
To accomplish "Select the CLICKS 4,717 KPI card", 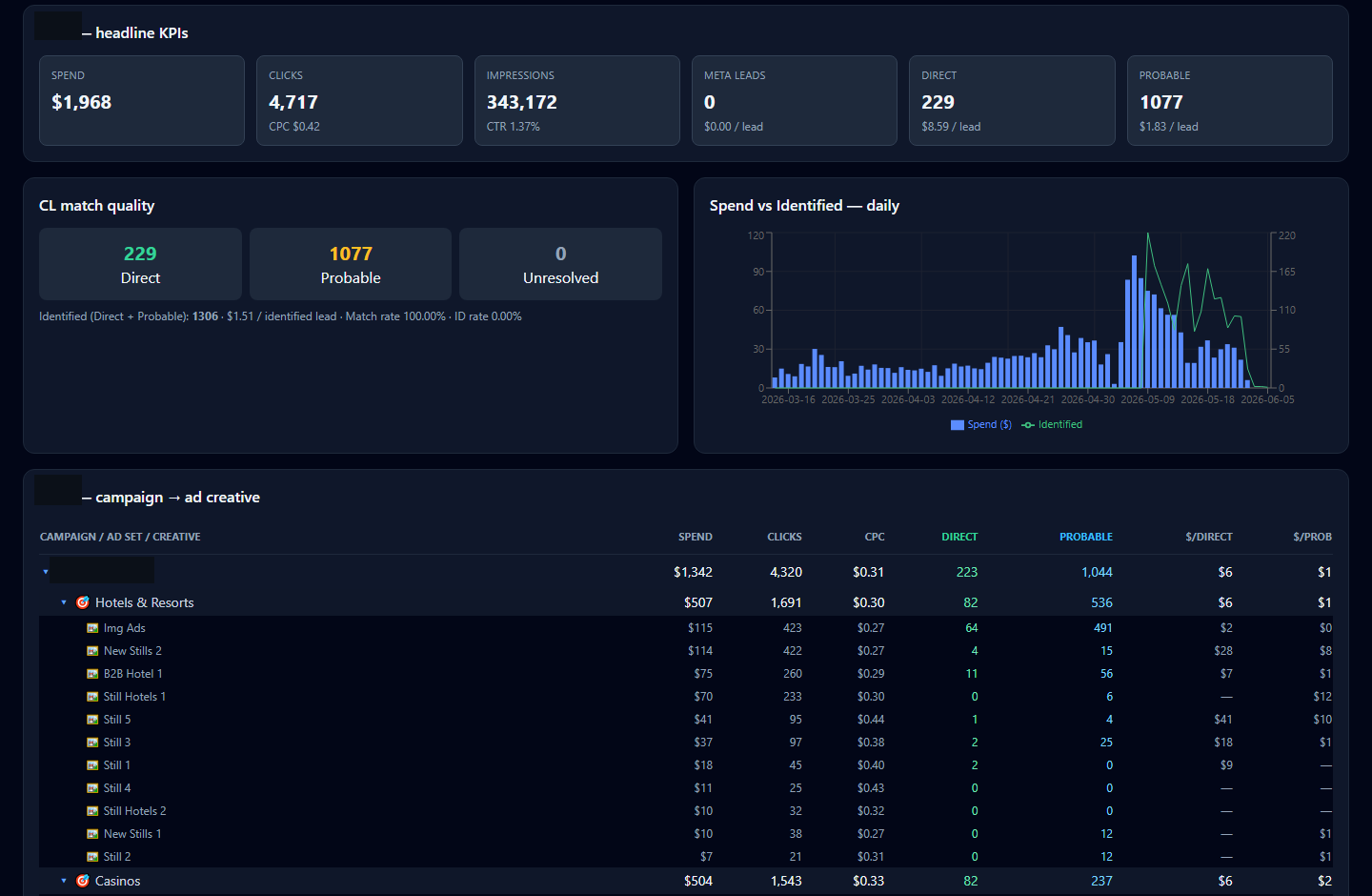I will [359, 100].
